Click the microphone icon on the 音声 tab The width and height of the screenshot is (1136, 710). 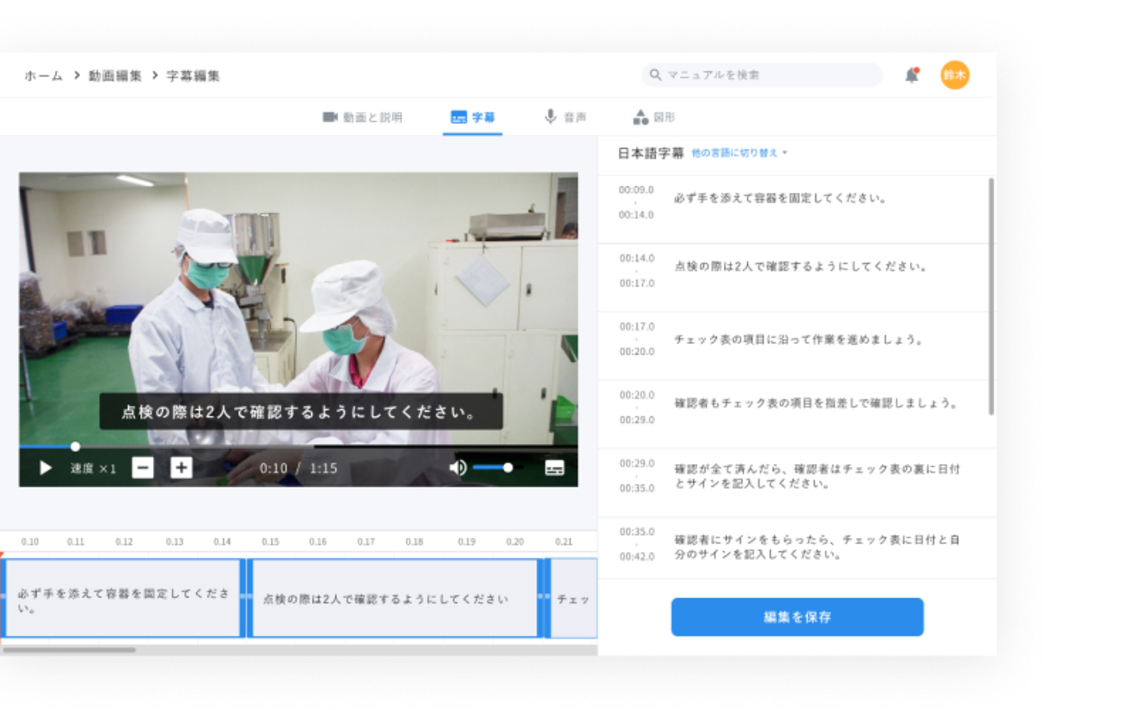(x=549, y=116)
